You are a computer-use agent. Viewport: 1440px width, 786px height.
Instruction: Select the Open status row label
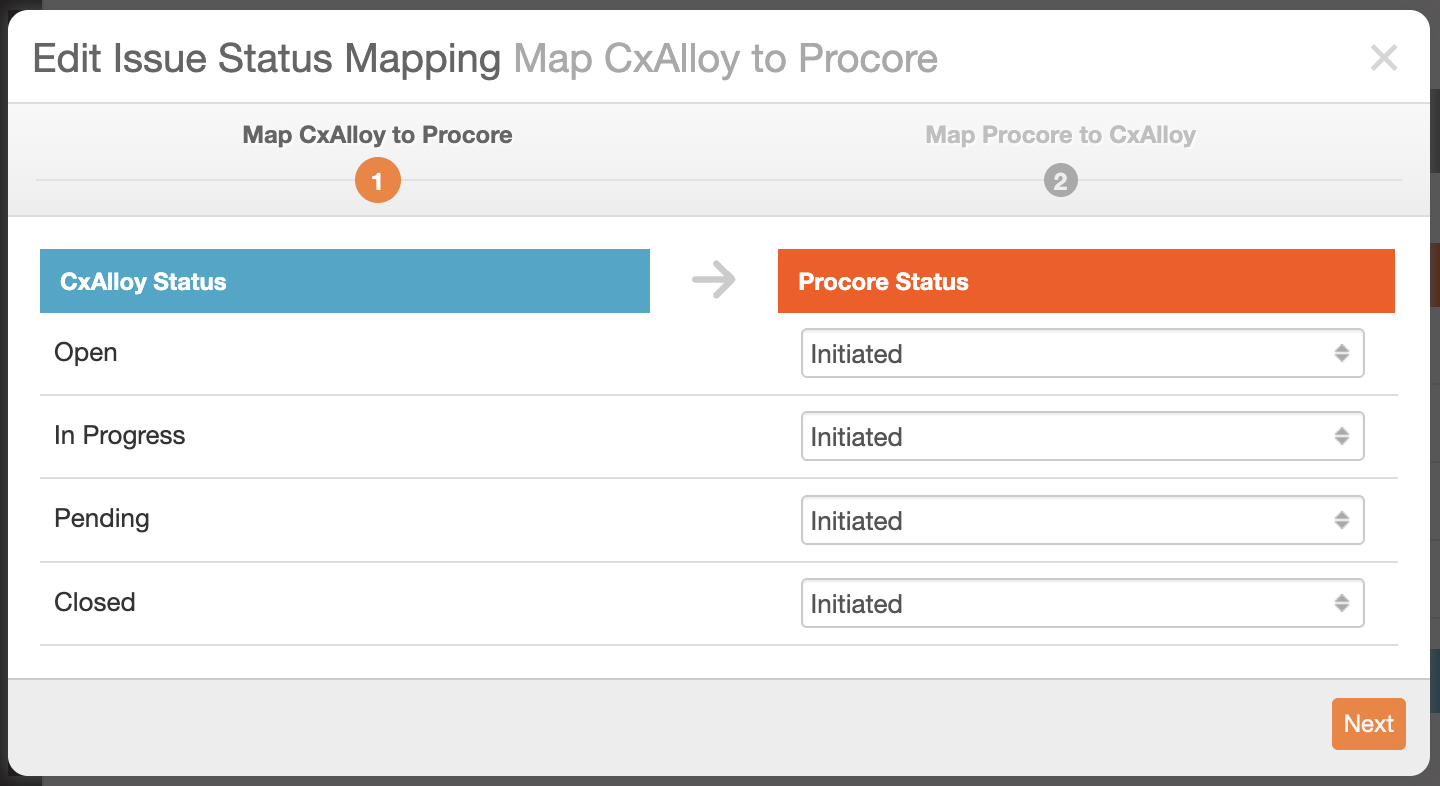coord(86,352)
